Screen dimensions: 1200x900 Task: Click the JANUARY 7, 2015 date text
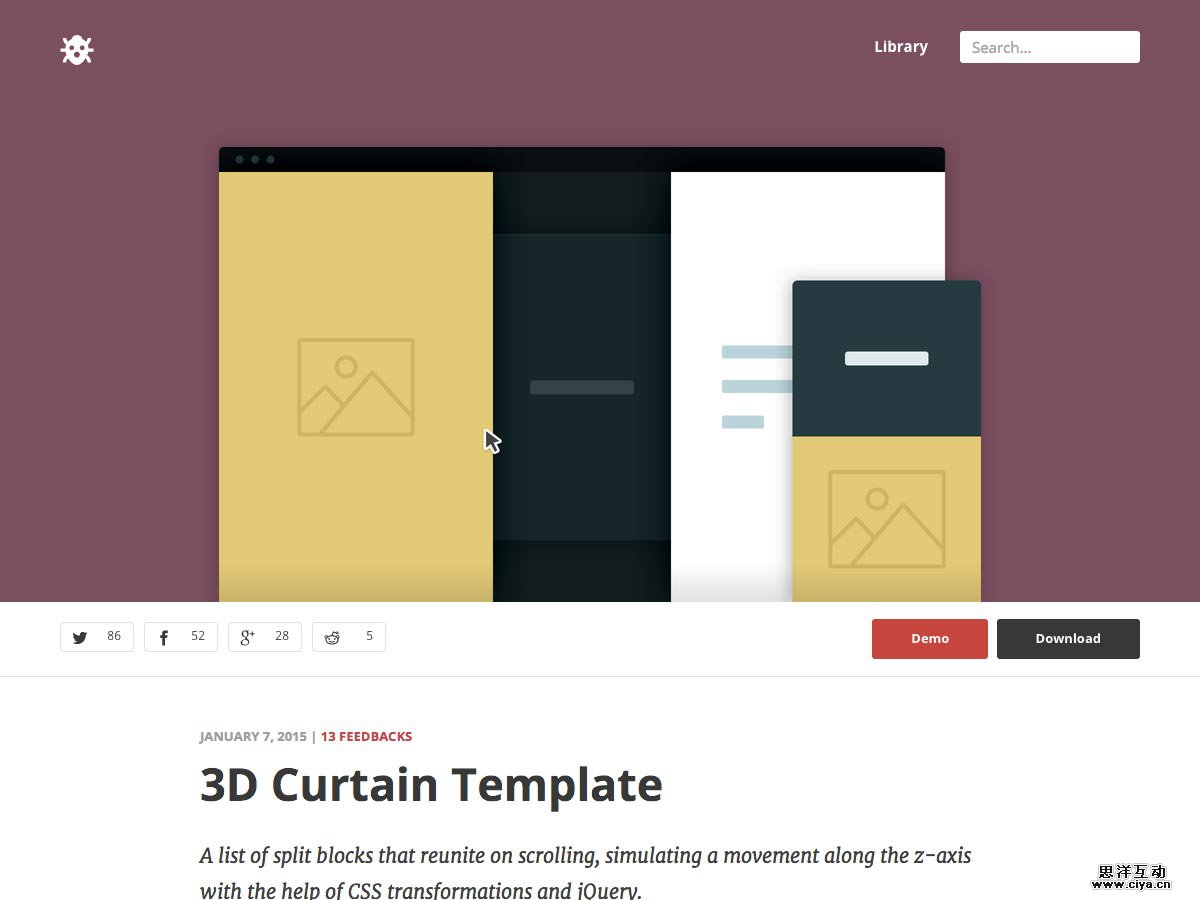point(252,736)
